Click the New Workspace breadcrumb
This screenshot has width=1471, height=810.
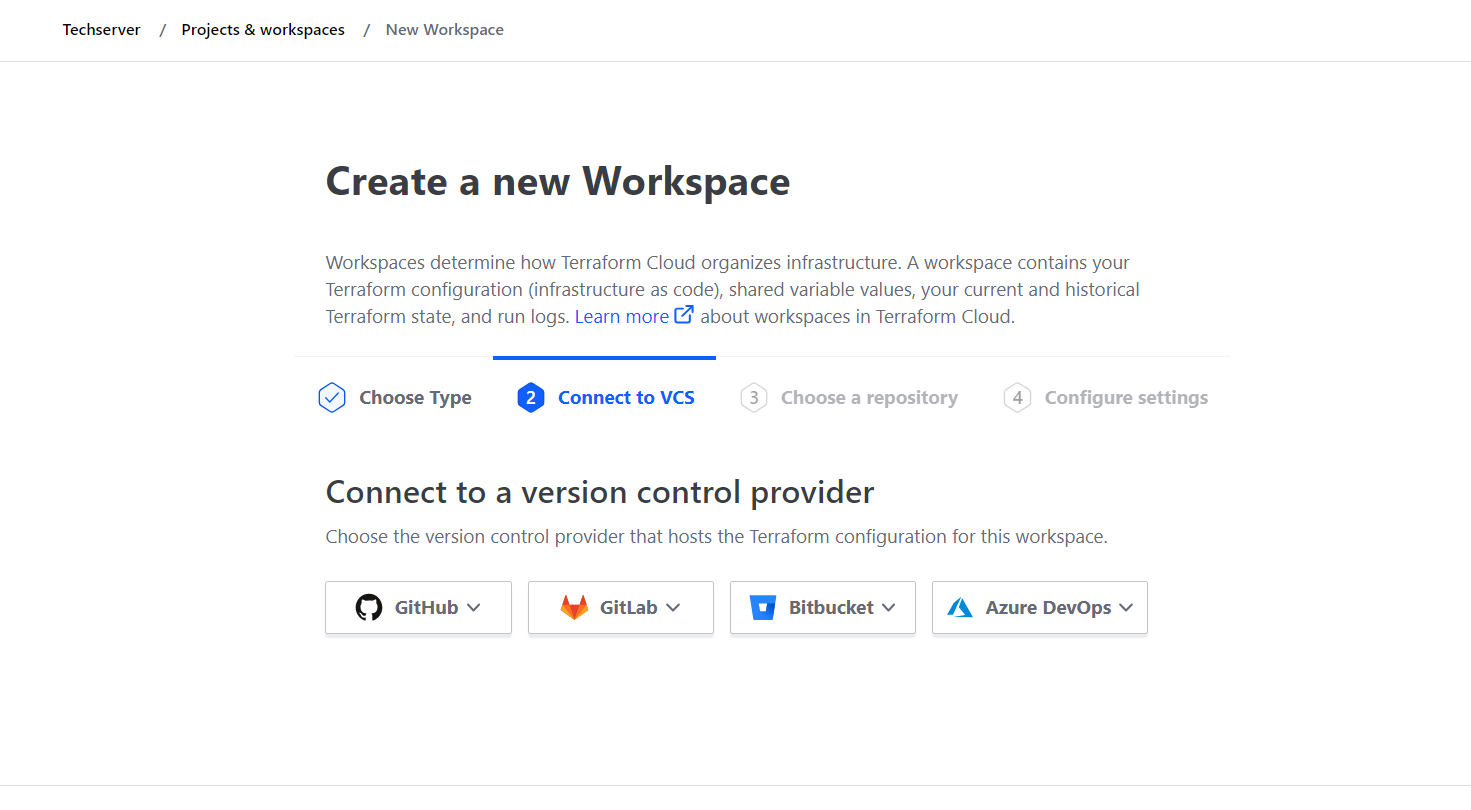[x=445, y=30]
